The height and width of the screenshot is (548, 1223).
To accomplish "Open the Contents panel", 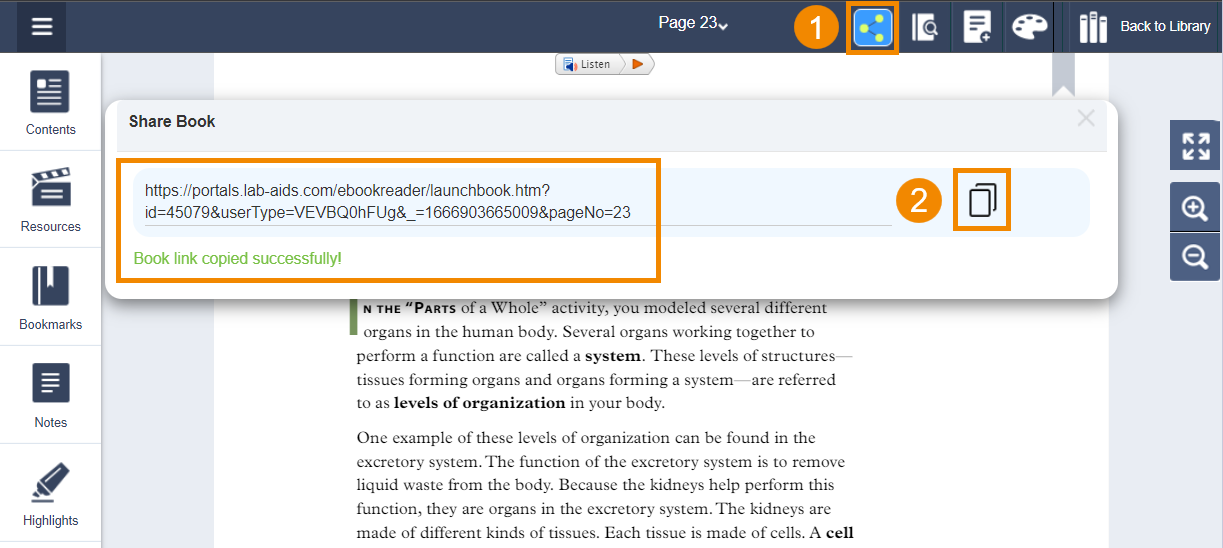I will pyautogui.click(x=50, y=103).
